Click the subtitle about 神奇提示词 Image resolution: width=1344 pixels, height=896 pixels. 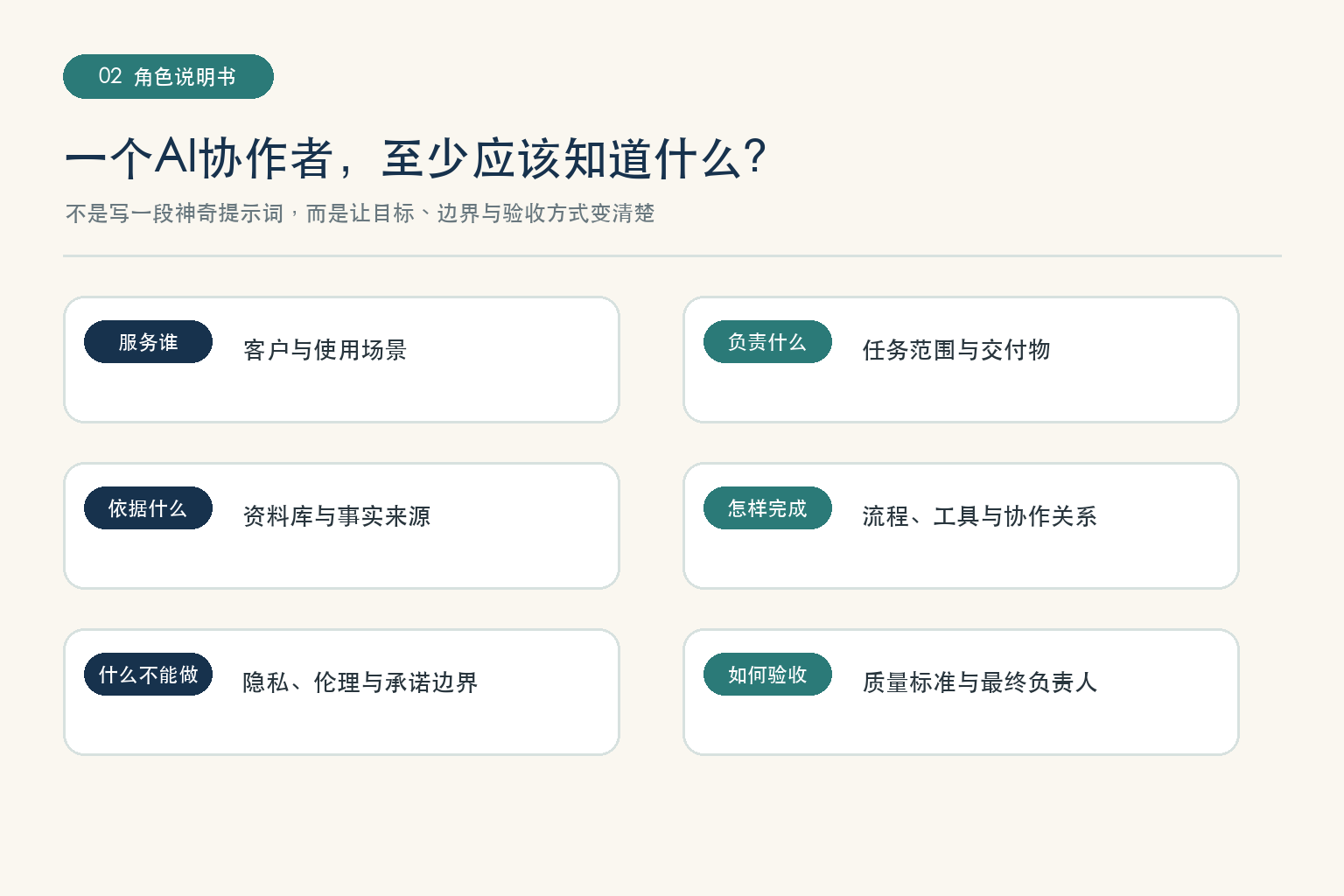[x=360, y=213]
